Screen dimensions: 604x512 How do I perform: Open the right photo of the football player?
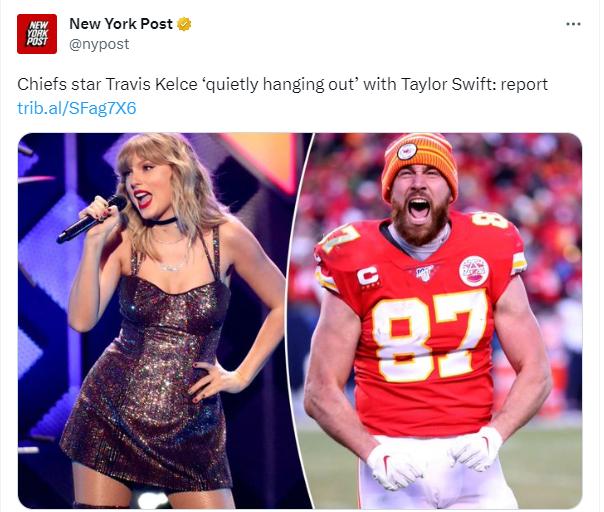click(440, 320)
